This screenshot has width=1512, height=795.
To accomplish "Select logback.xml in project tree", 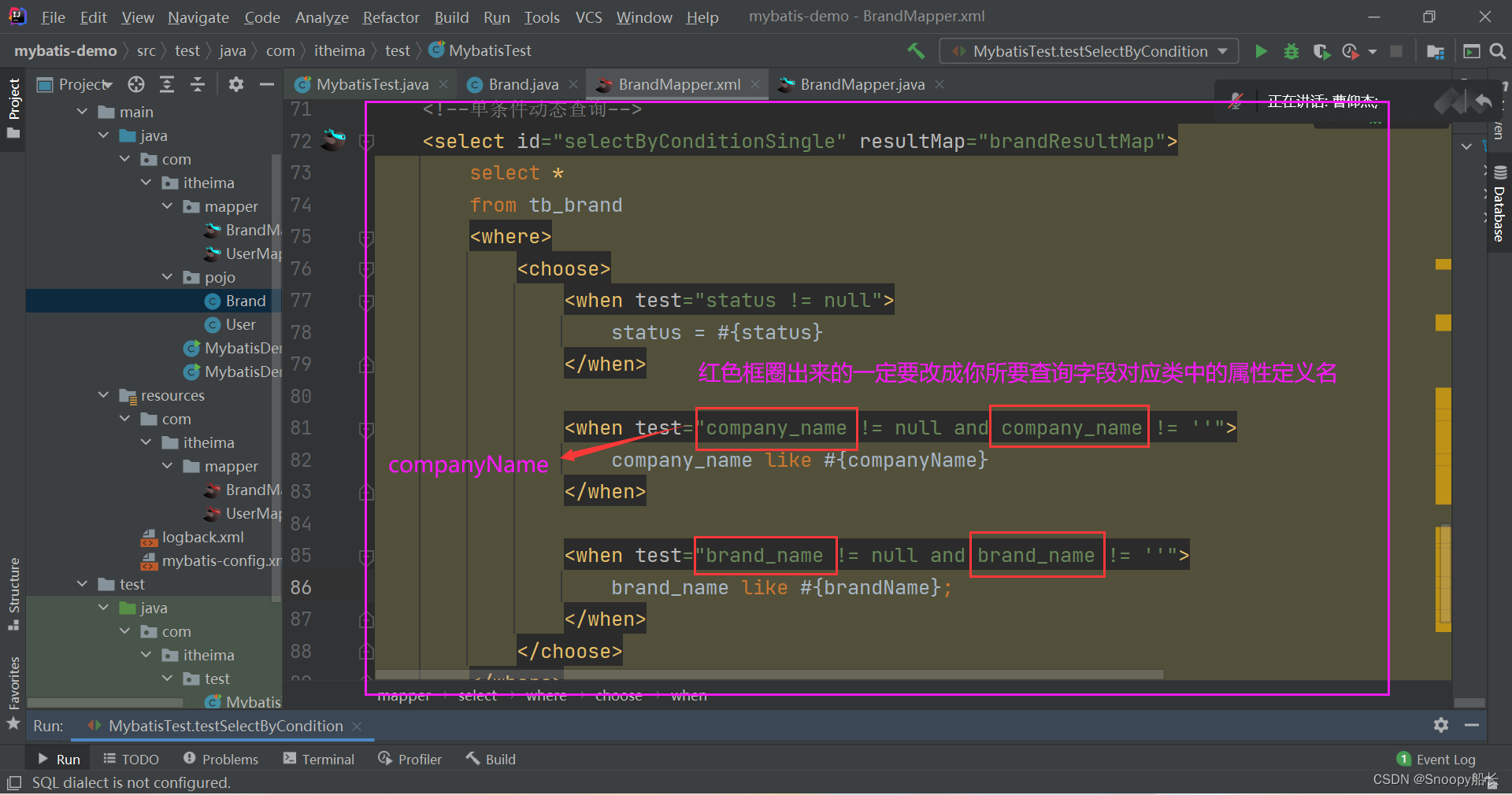I will pyautogui.click(x=202, y=537).
